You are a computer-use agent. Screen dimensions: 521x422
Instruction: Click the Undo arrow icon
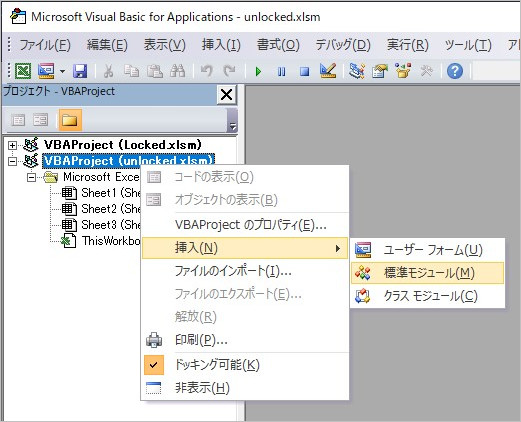pyautogui.click(x=207, y=71)
